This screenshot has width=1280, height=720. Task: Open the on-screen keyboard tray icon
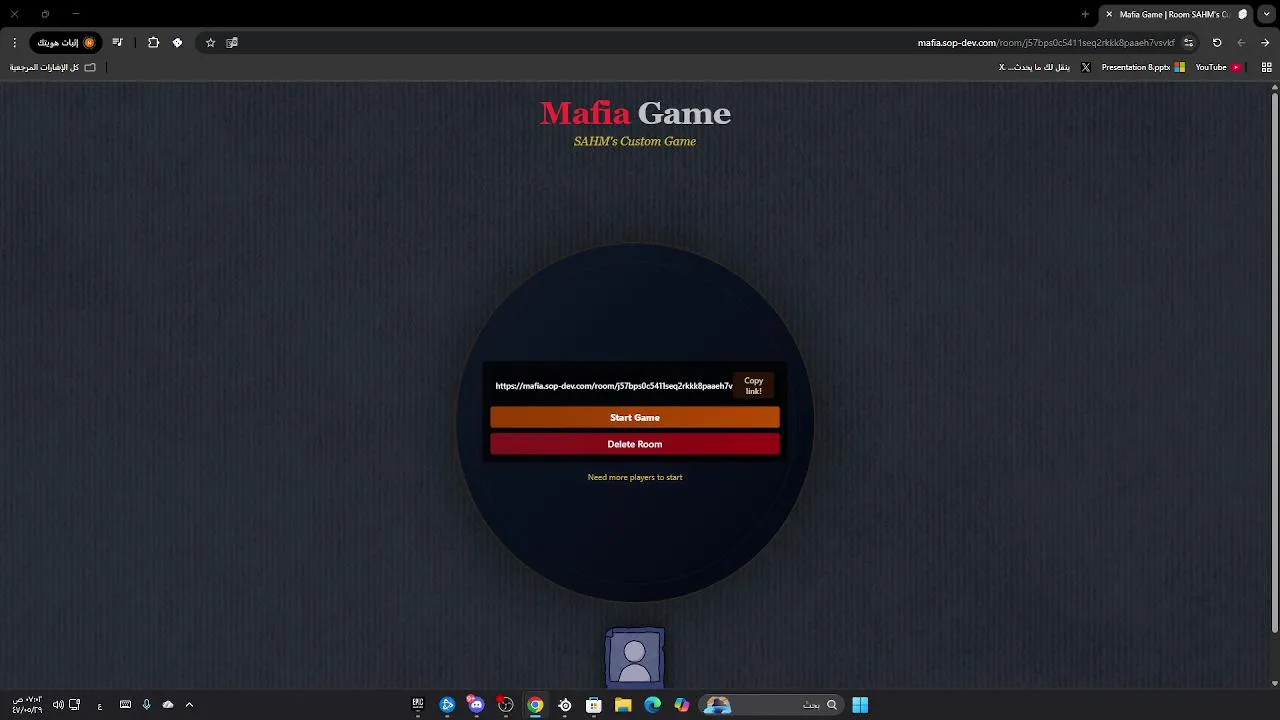coord(125,705)
